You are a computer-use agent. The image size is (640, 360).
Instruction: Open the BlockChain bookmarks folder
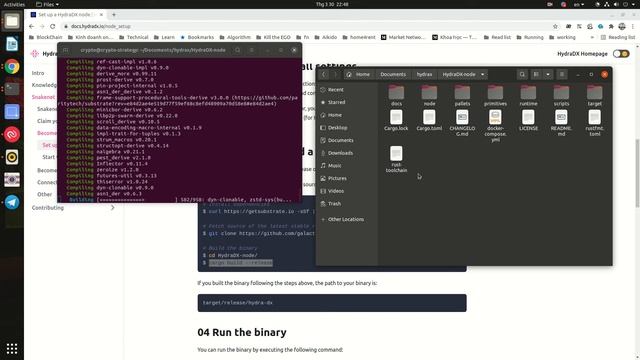point(46,37)
